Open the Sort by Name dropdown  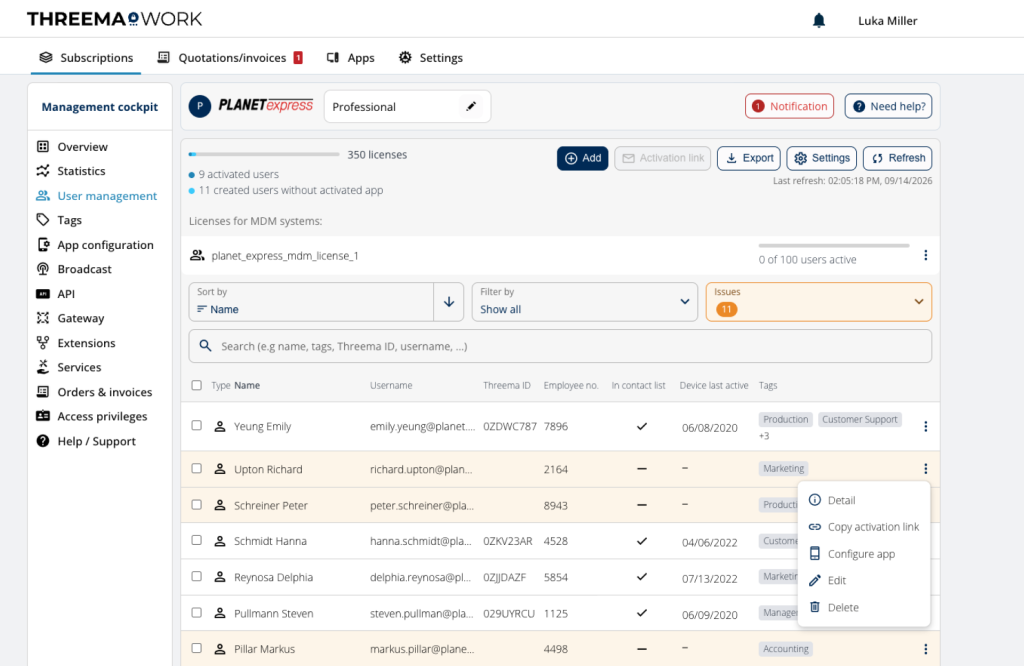tap(312, 302)
